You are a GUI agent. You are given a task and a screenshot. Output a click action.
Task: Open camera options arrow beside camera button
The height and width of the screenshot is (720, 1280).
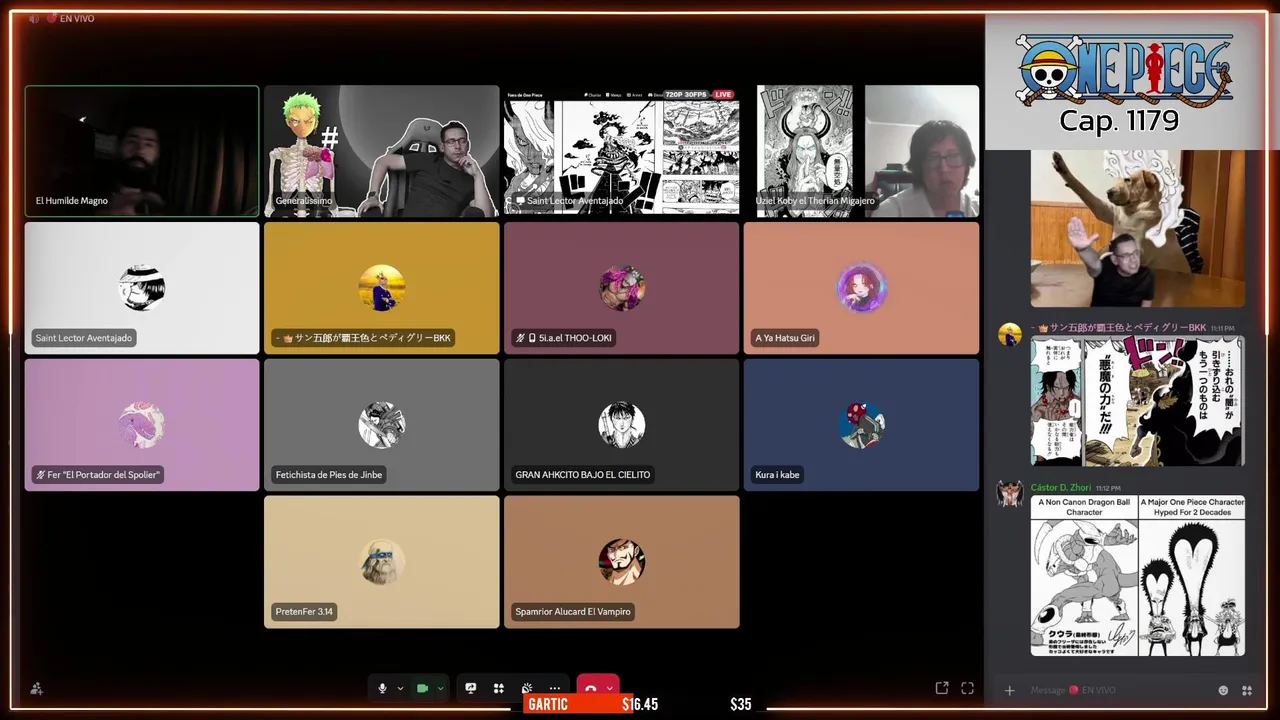coord(440,688)
